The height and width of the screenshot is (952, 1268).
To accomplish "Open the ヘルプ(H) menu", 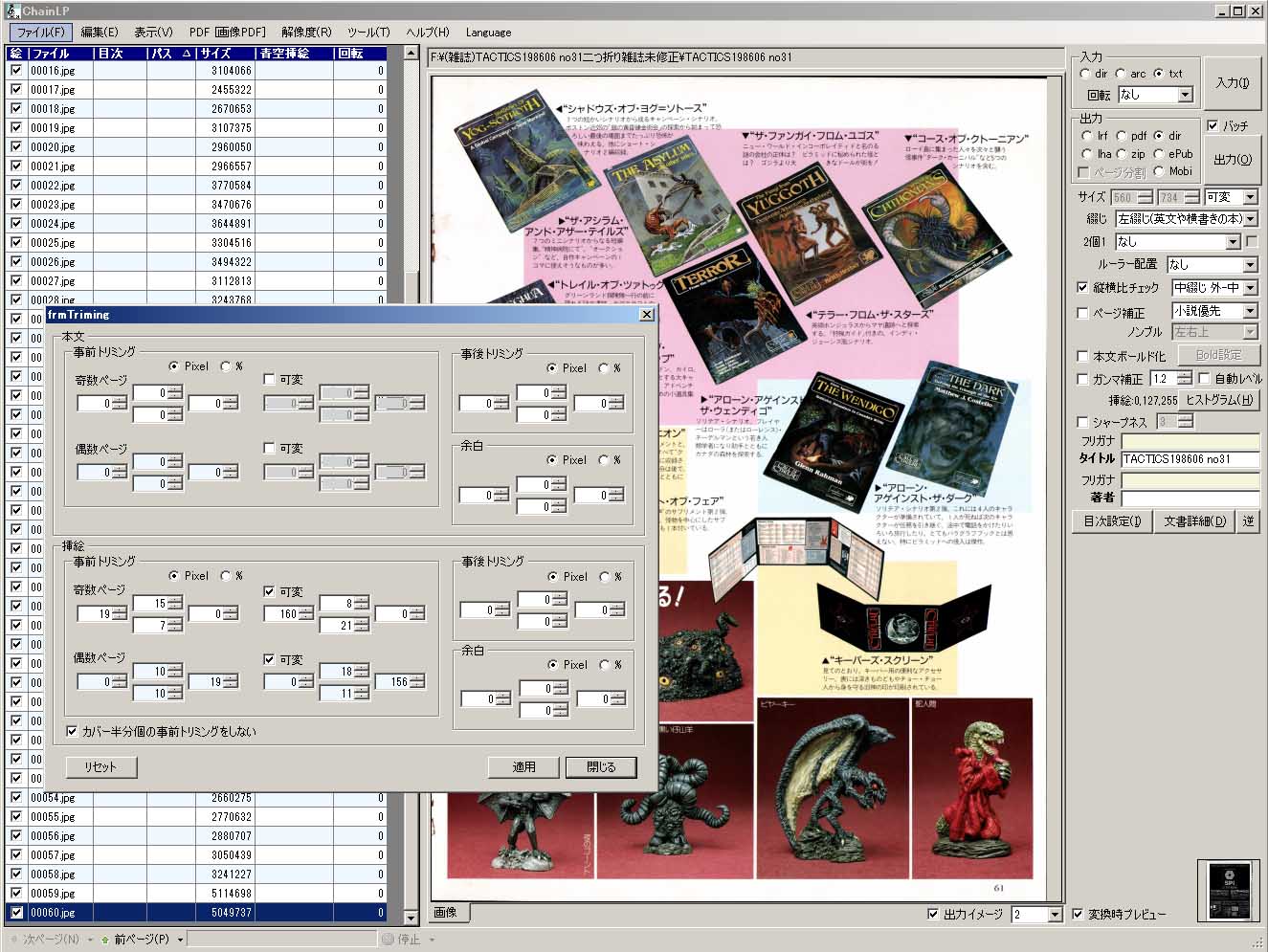I will pyautogui.click(x=428, y=32).
